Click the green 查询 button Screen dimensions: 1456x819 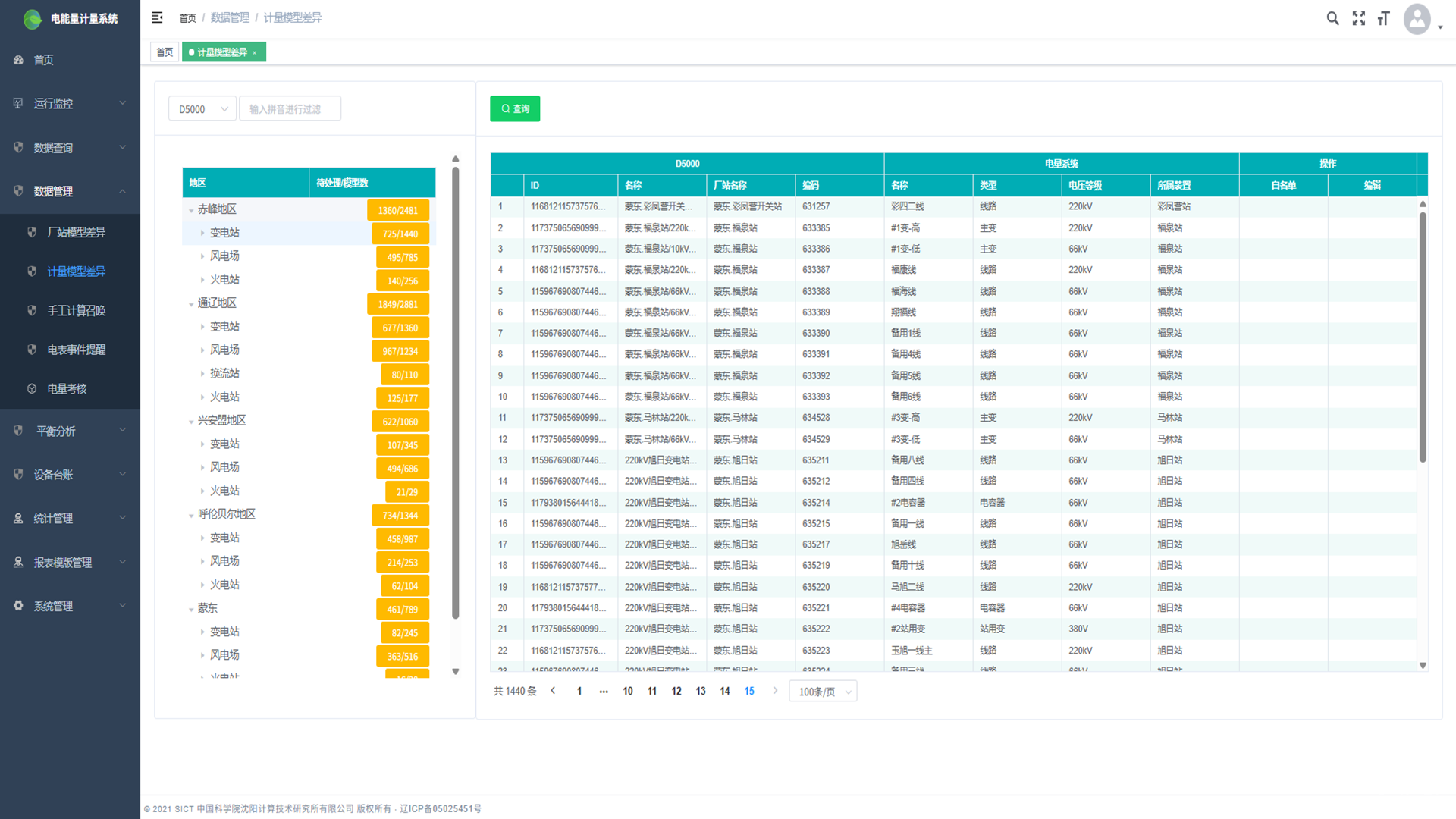click(x=515, y=108)
